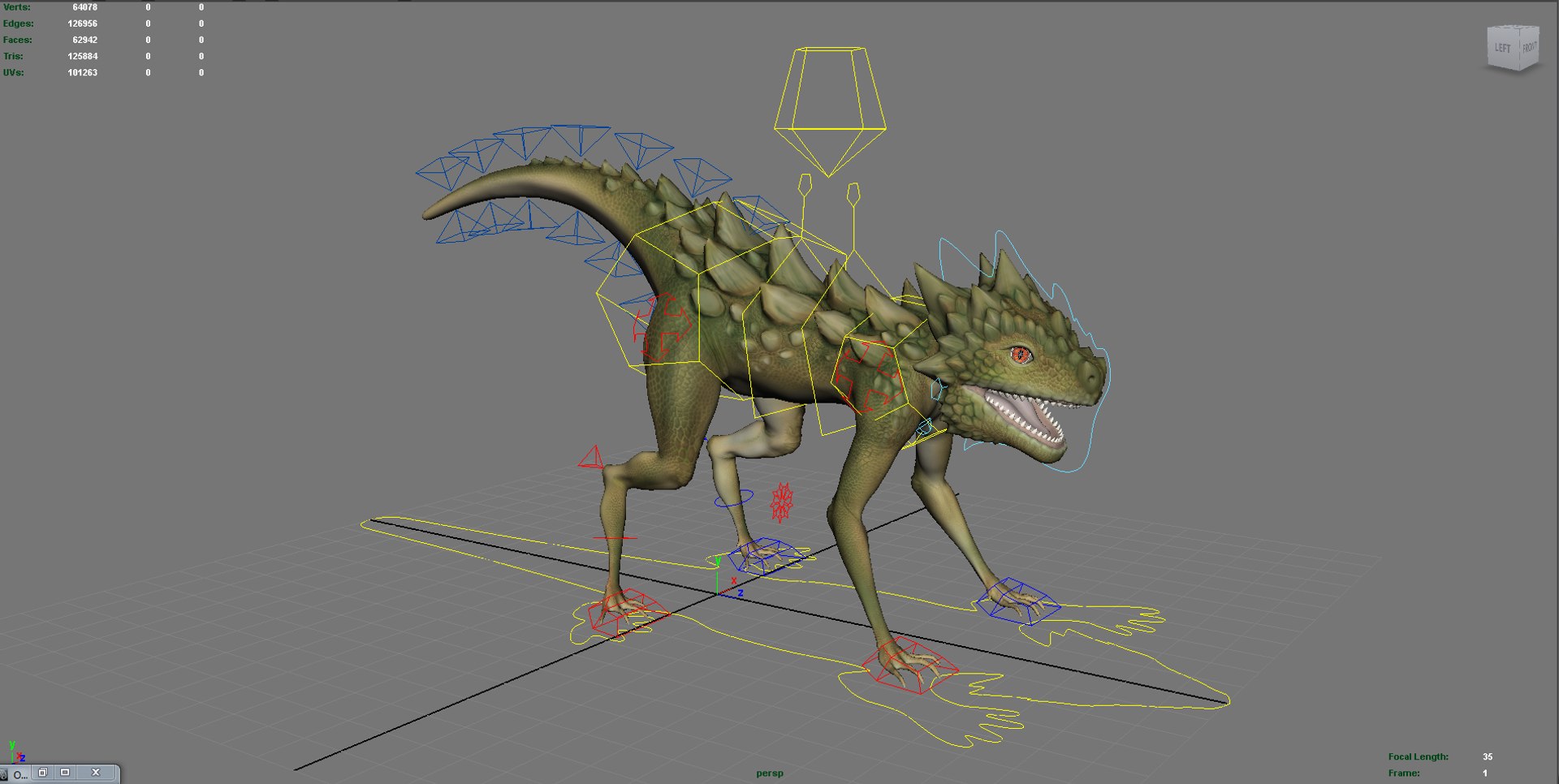Click the UV count value 101263

[82, 72]
